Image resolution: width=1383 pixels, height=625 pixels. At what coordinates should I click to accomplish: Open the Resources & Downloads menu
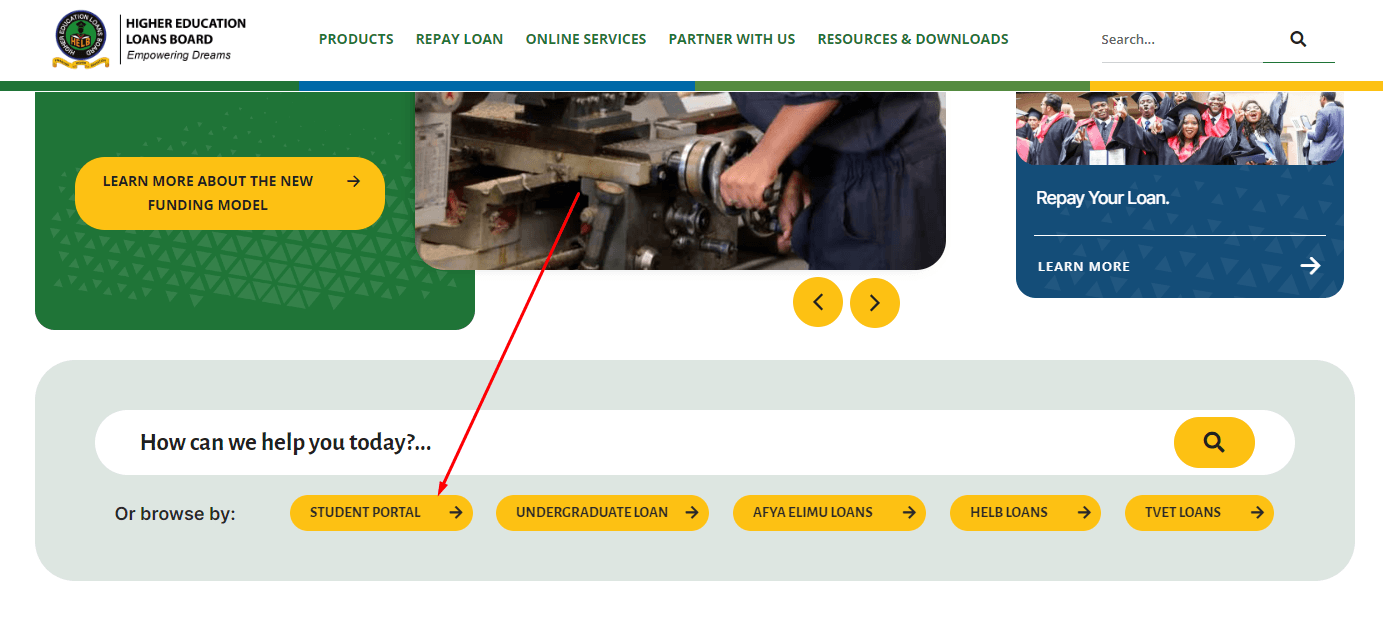click(x=912, y=39)
